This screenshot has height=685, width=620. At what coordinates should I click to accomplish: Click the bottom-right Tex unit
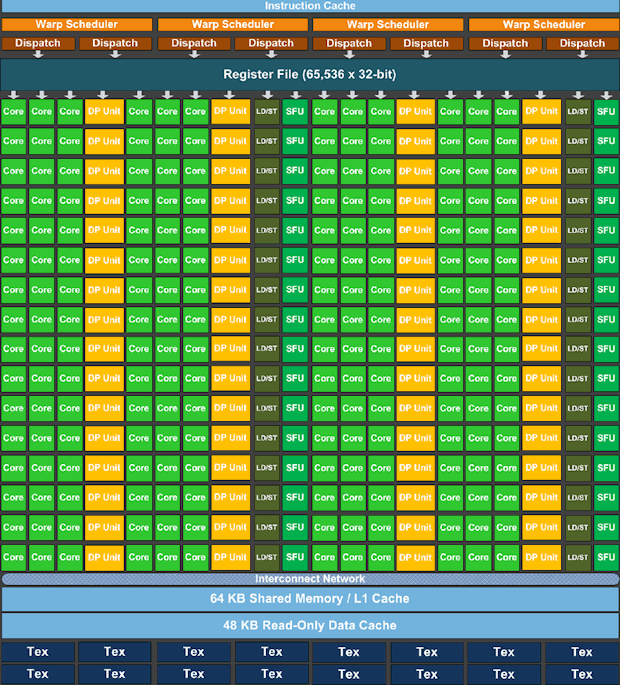tap(582, 674)
